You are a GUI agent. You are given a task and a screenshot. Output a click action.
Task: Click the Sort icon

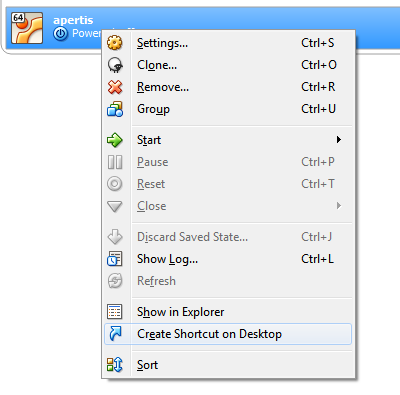pyautogui.click(x=115, y=365)
